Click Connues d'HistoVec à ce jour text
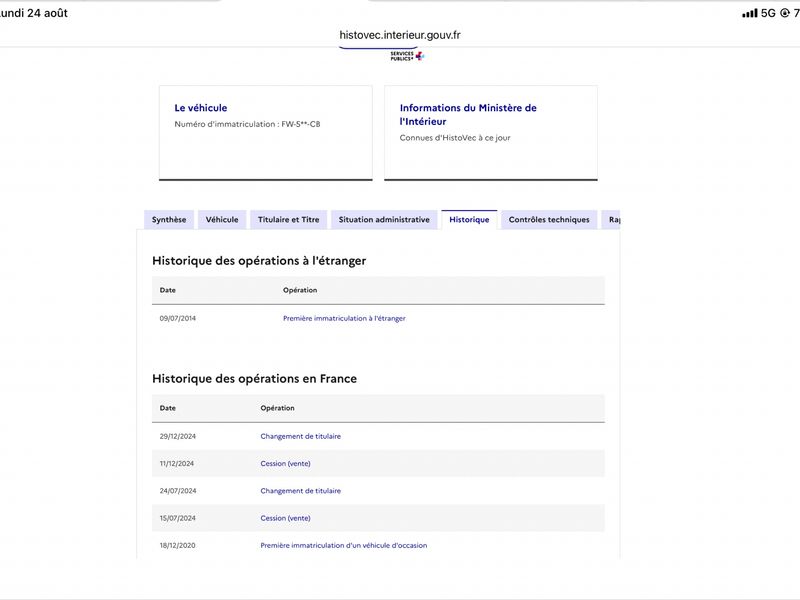Screen dimensions: 800x600 pyautogui.click(x=455, y=138)
